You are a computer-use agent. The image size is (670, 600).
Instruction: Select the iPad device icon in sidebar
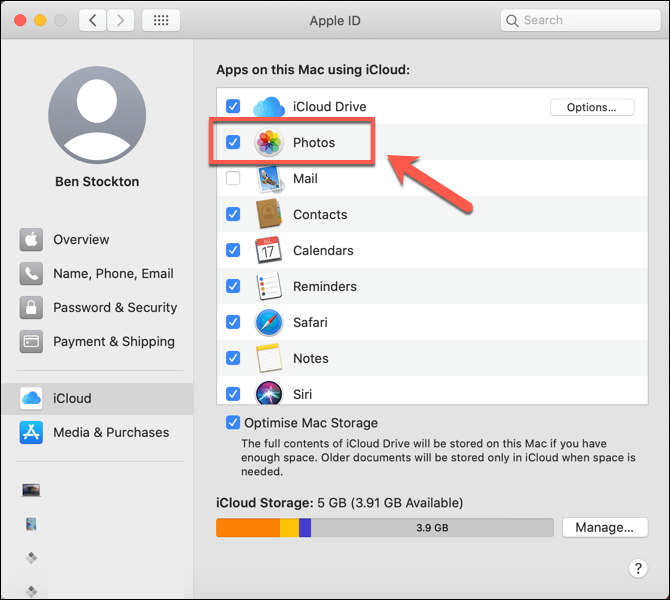coord(31,524)
